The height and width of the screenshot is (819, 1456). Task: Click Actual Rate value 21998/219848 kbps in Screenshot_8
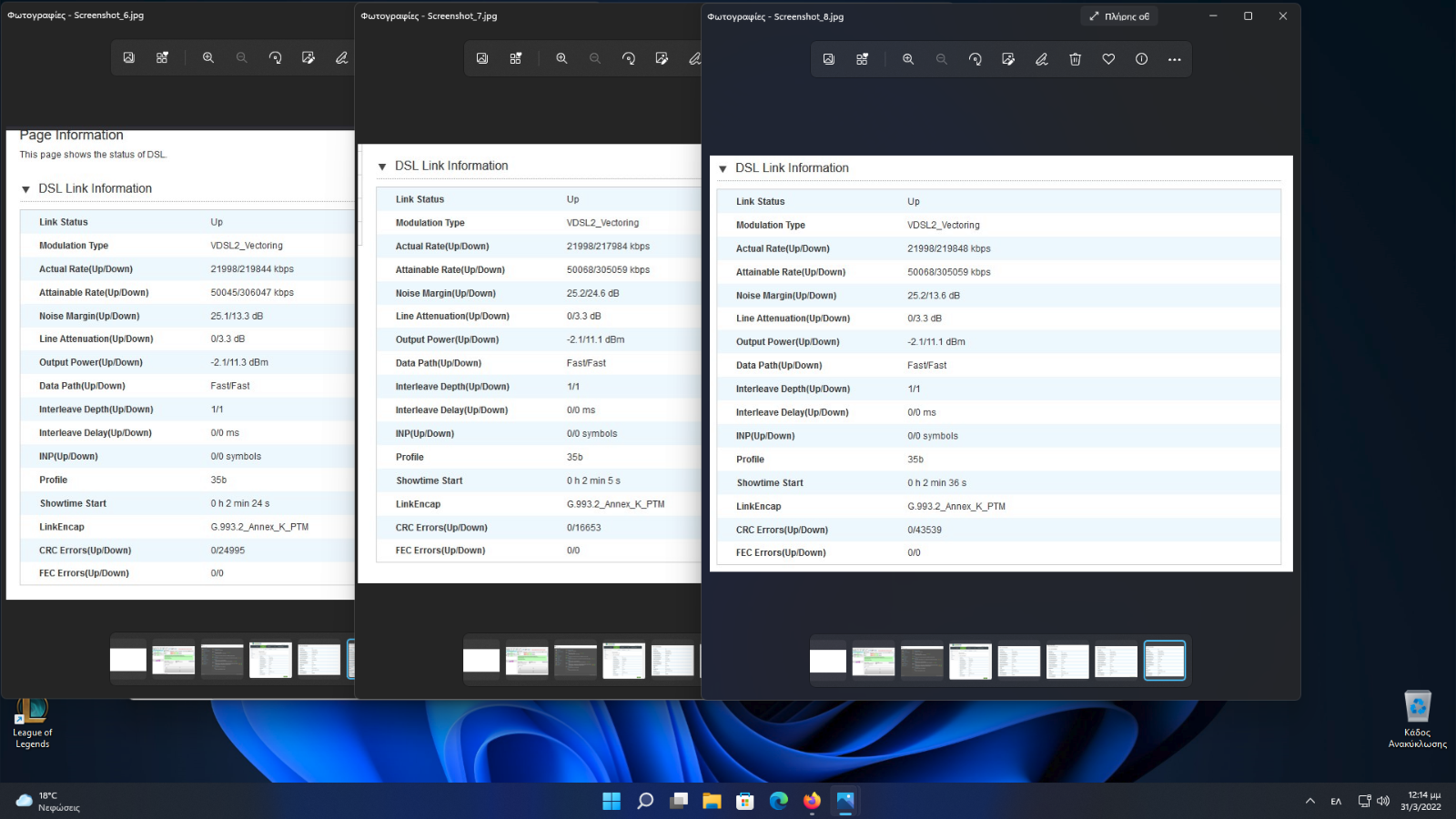[949, 248]
